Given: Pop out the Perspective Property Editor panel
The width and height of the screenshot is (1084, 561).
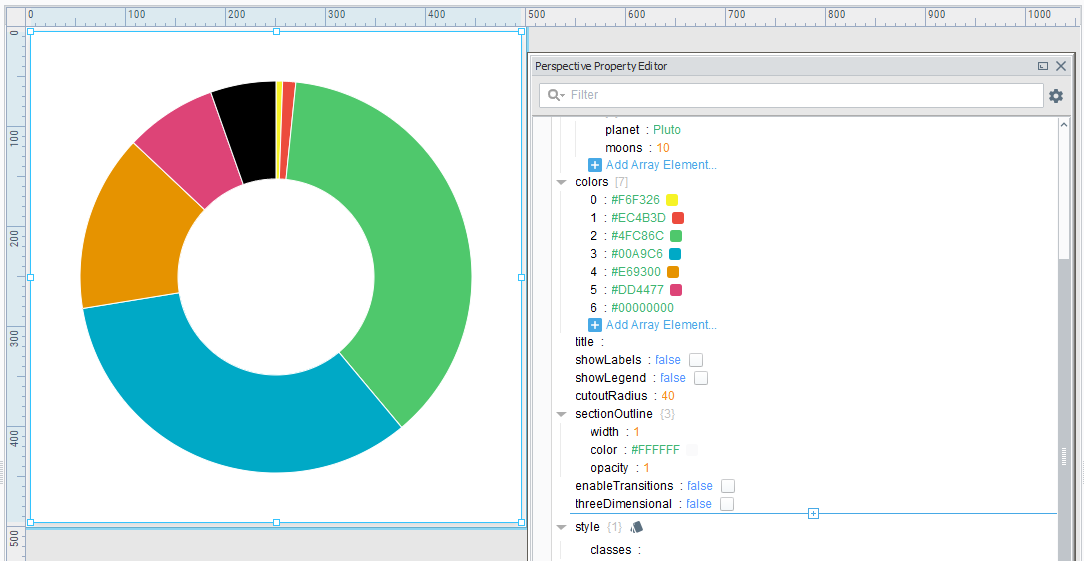Looking at the screenshot, I should pyautogui.click(x=1043, y=66).
